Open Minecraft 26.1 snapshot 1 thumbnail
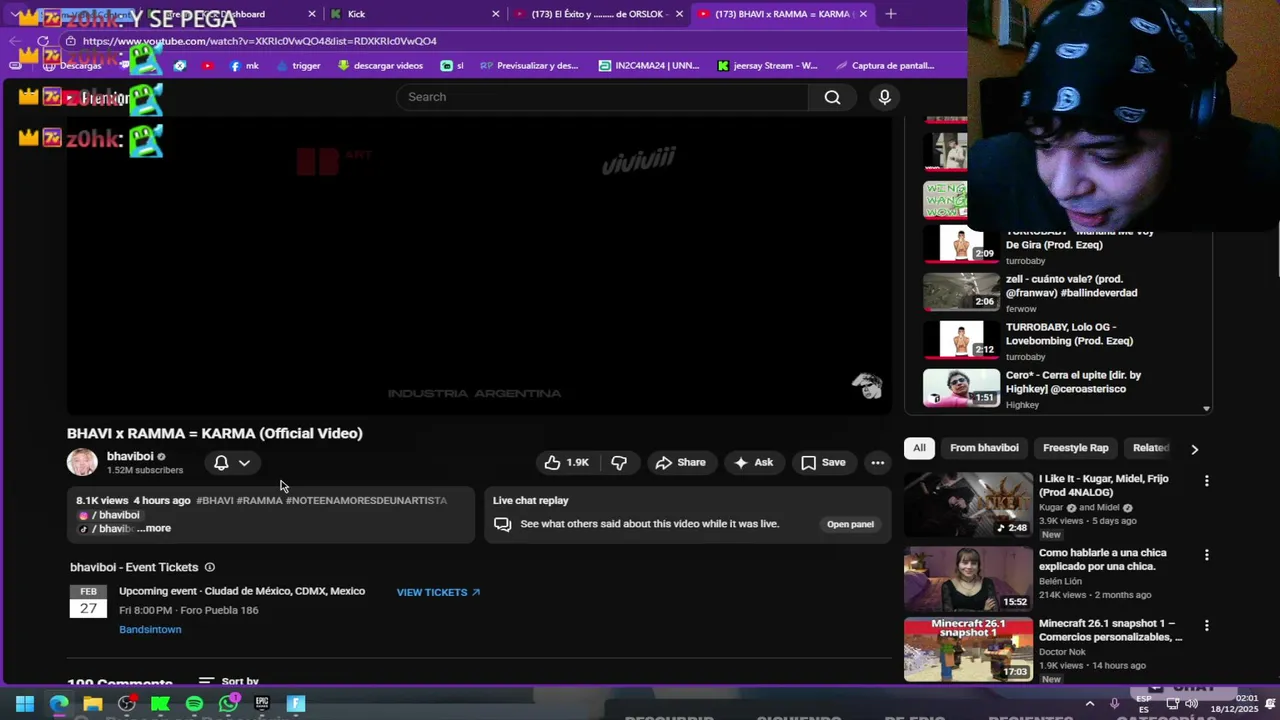This screenshot has width=1280, height=720. [x=968, y=649]
